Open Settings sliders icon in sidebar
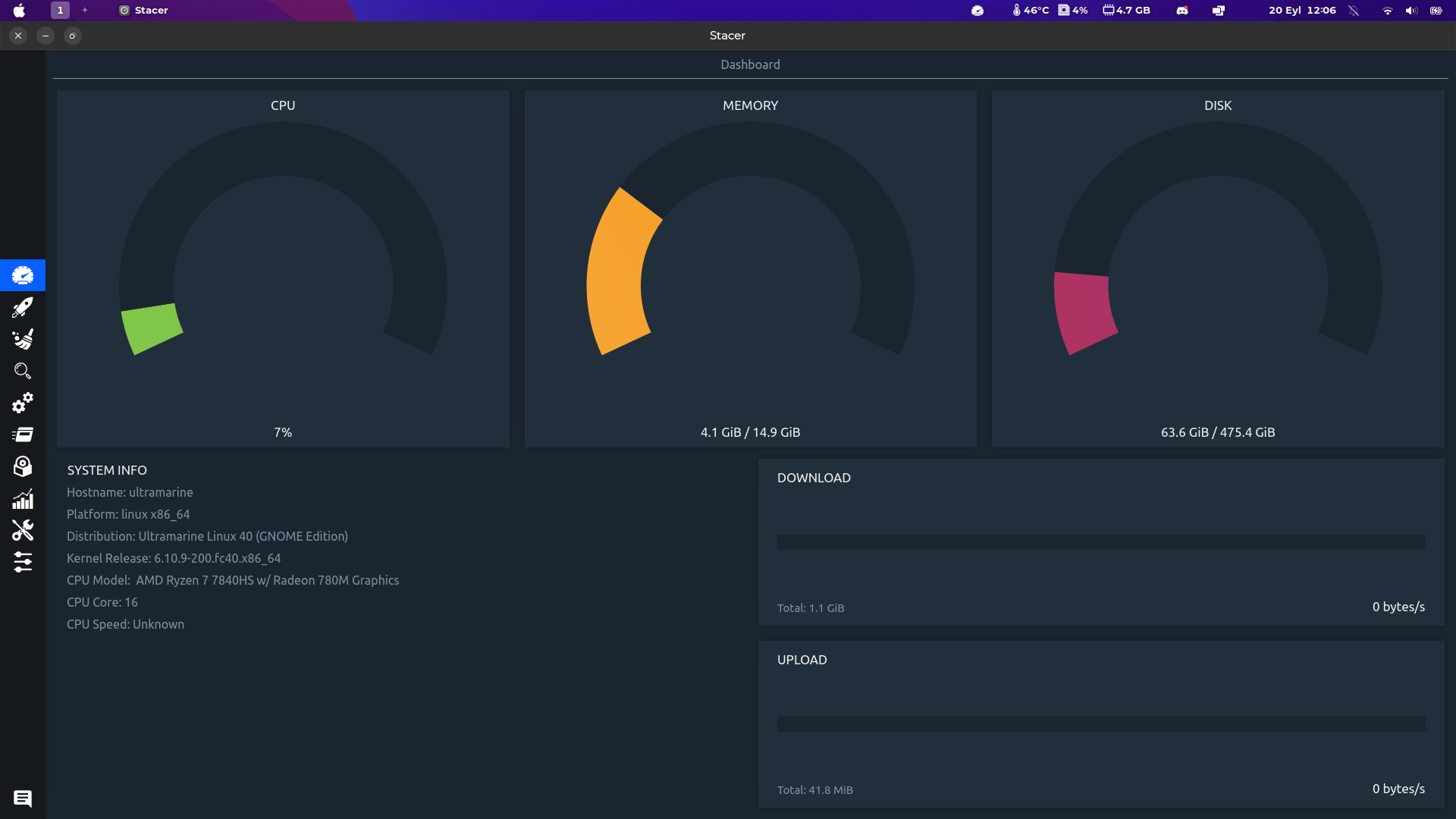1456x819 pixels. [23, 562]
